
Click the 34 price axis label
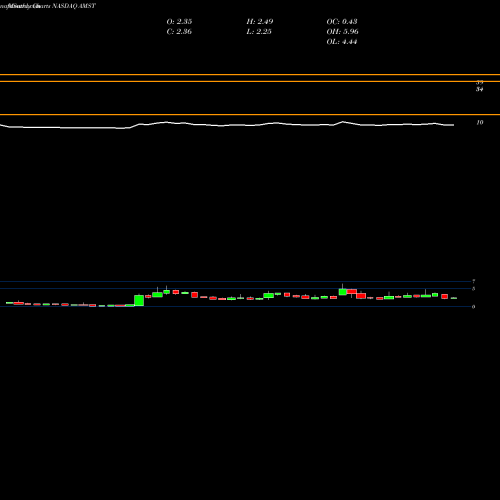[480, 89]
